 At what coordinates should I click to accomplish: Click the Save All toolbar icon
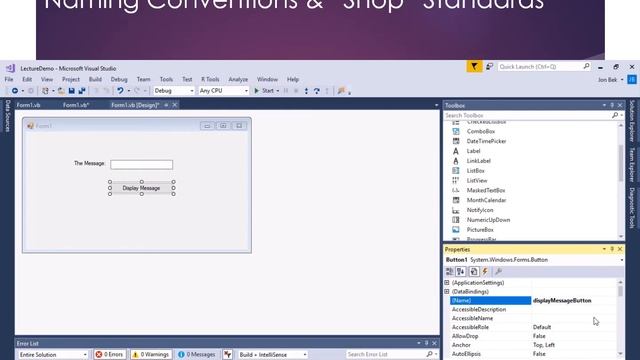(82, 91)
